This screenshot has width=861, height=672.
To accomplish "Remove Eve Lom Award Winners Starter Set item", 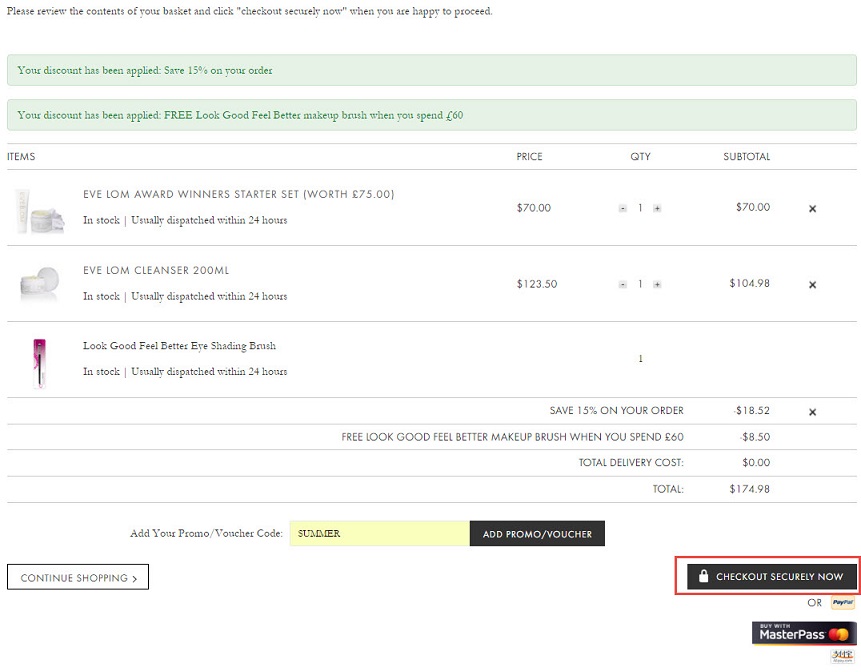I will point(812,209).
